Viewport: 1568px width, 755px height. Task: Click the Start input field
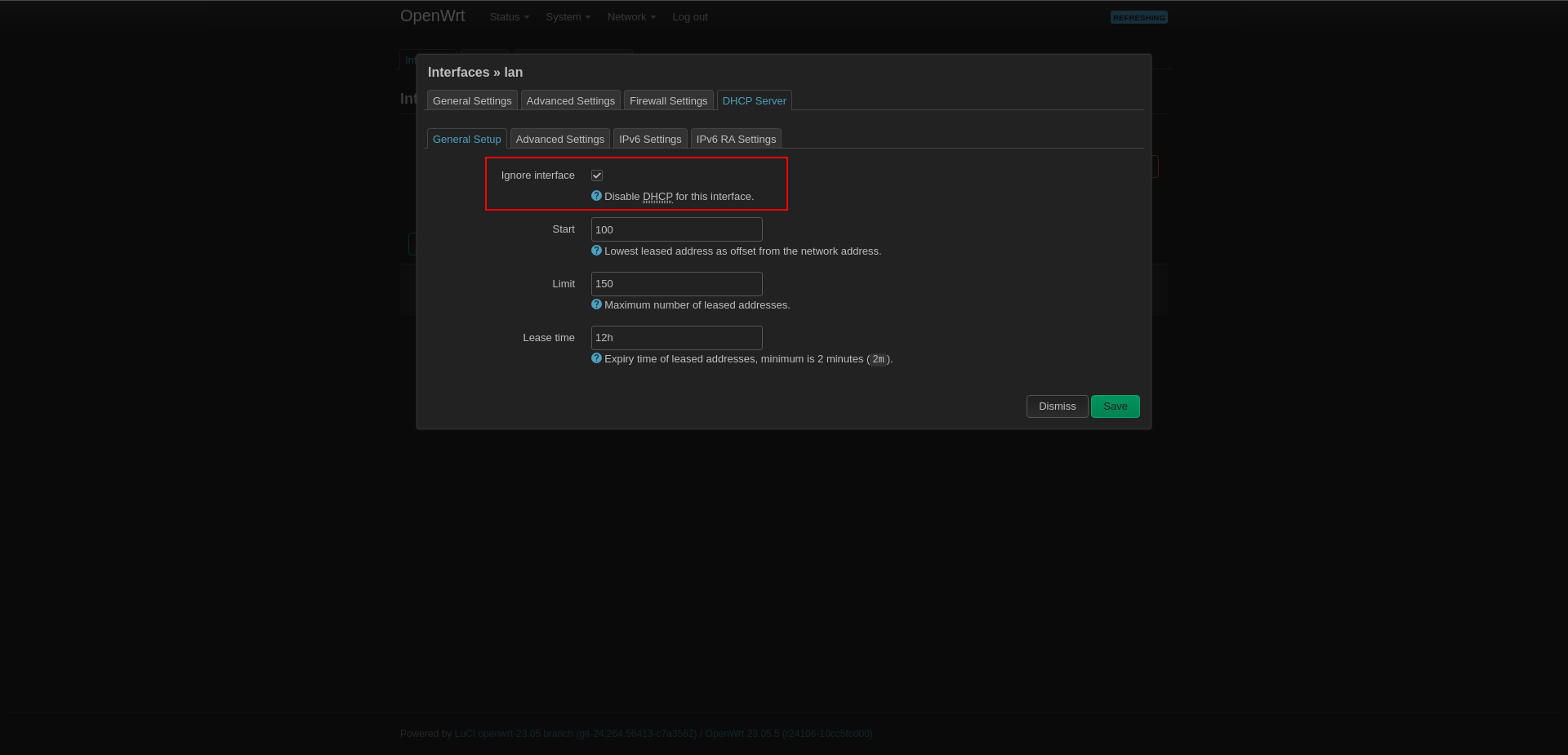click(x=677, y=229)
